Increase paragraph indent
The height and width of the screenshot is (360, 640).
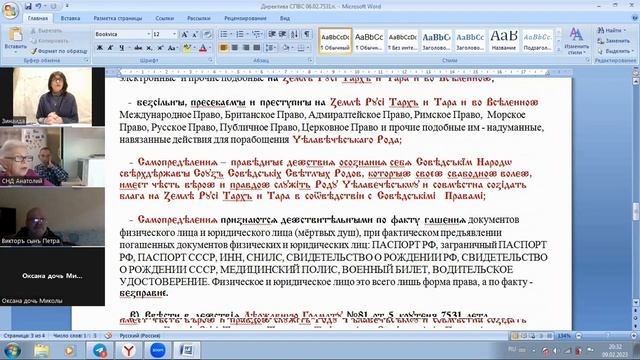[x=282, y=34]
